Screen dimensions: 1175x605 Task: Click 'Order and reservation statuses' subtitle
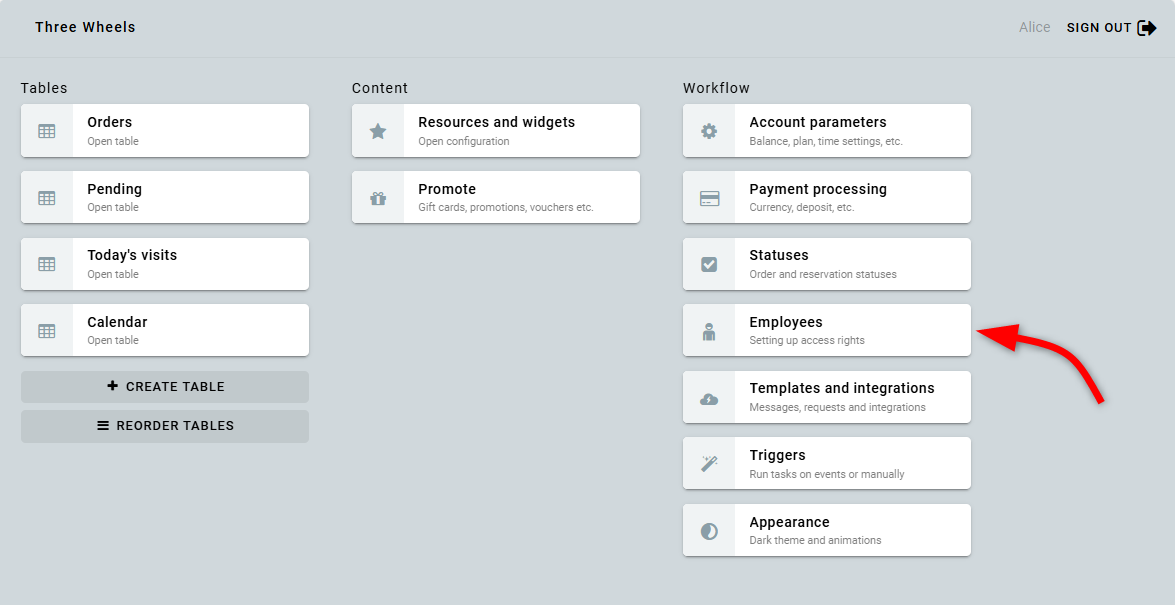pyautogui.click(x=823, y=274)
